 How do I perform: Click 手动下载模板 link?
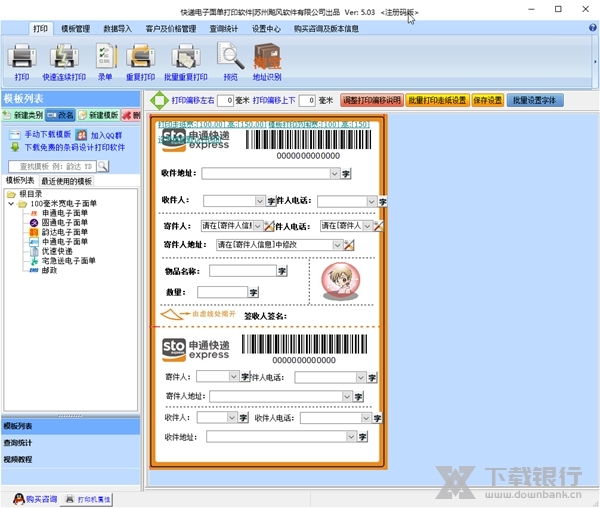47,135
